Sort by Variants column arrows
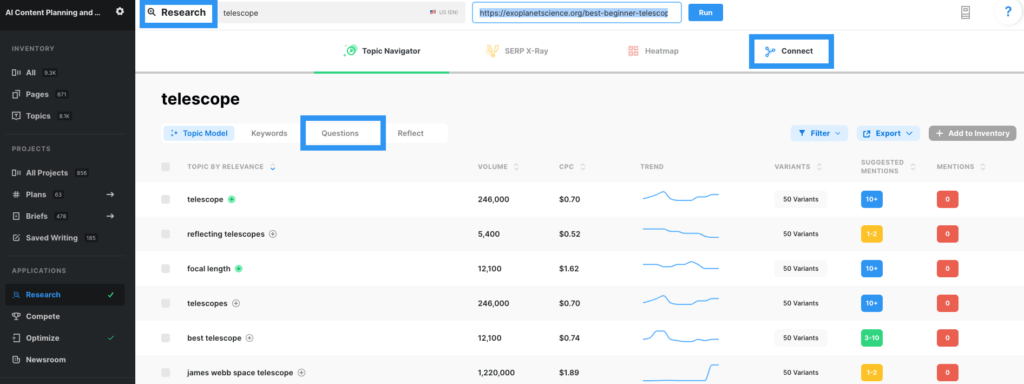Screen dimensions: 1024x384 click(x=819, y=167)
